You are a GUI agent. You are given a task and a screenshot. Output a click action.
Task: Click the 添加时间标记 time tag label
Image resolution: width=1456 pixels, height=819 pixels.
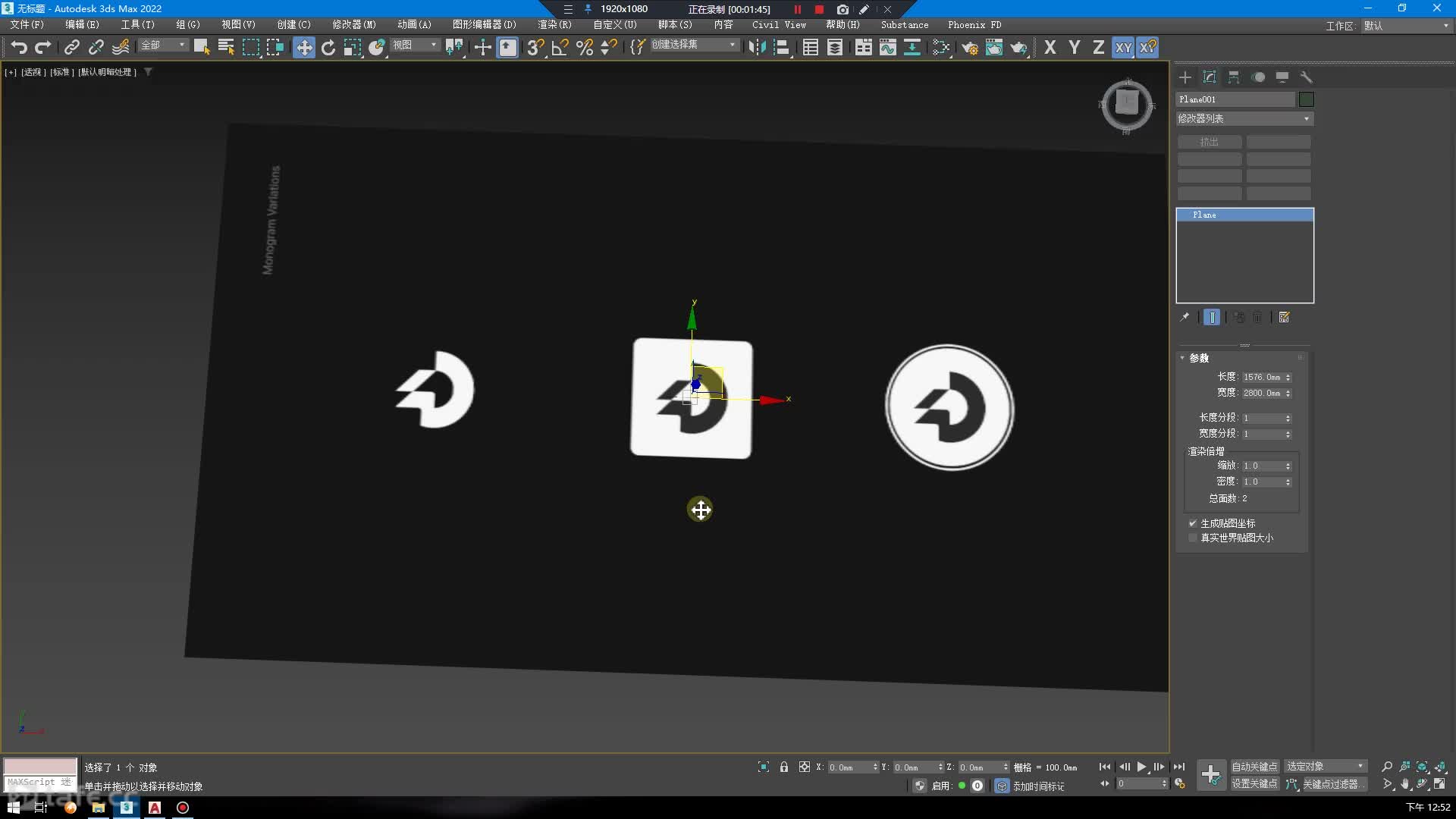[1038, 786]
